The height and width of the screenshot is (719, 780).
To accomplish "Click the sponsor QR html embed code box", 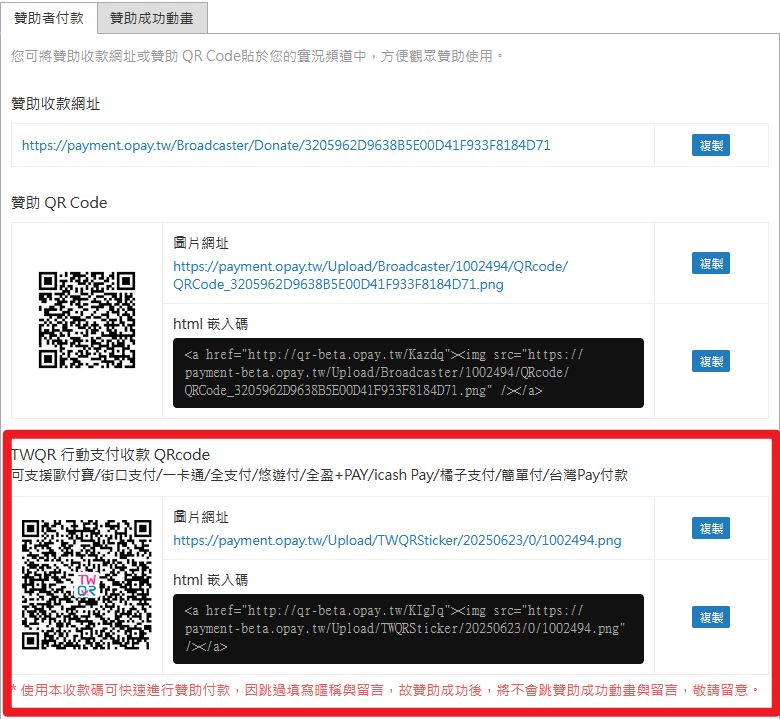I will [408, 373].
